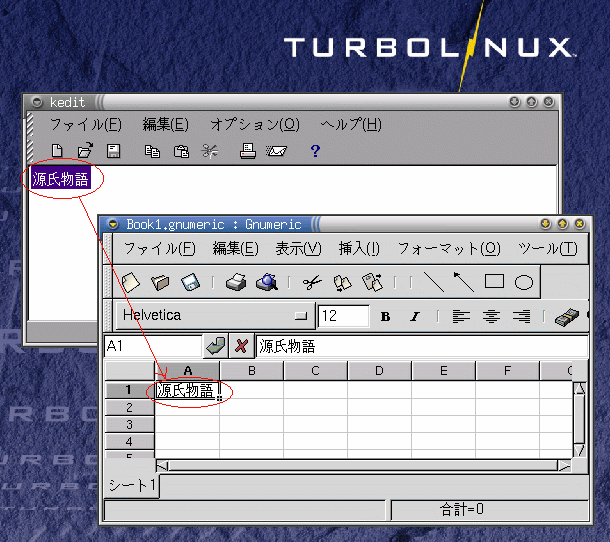Create a new workbook in Gnumeric

130,282
